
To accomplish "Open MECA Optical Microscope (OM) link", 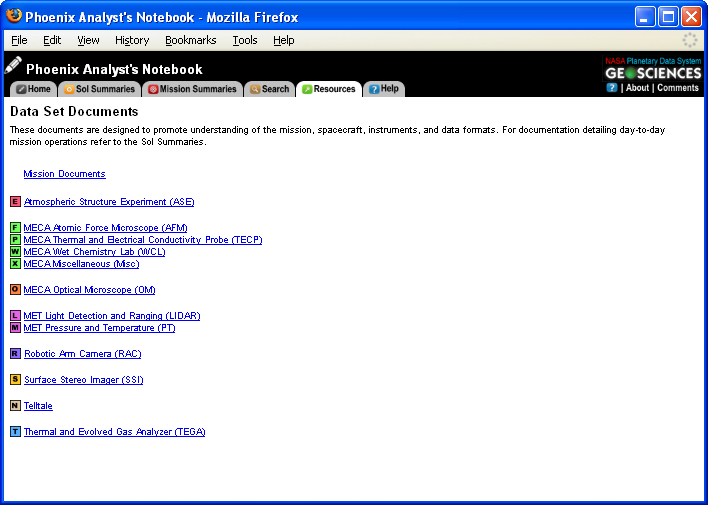I will click(x=89, y=290).
